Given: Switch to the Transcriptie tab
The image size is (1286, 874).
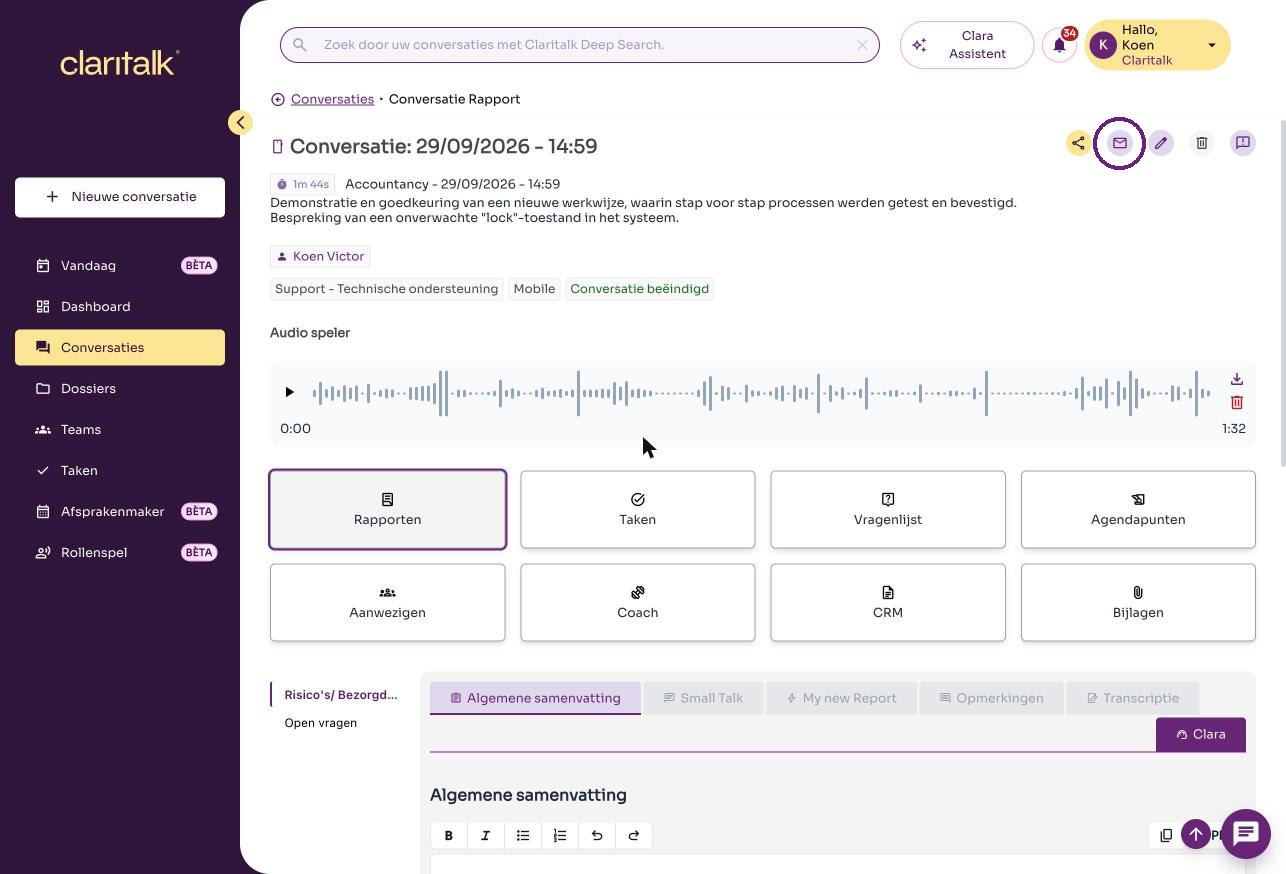Looking at the screenshot, I should click(1133, 698).
